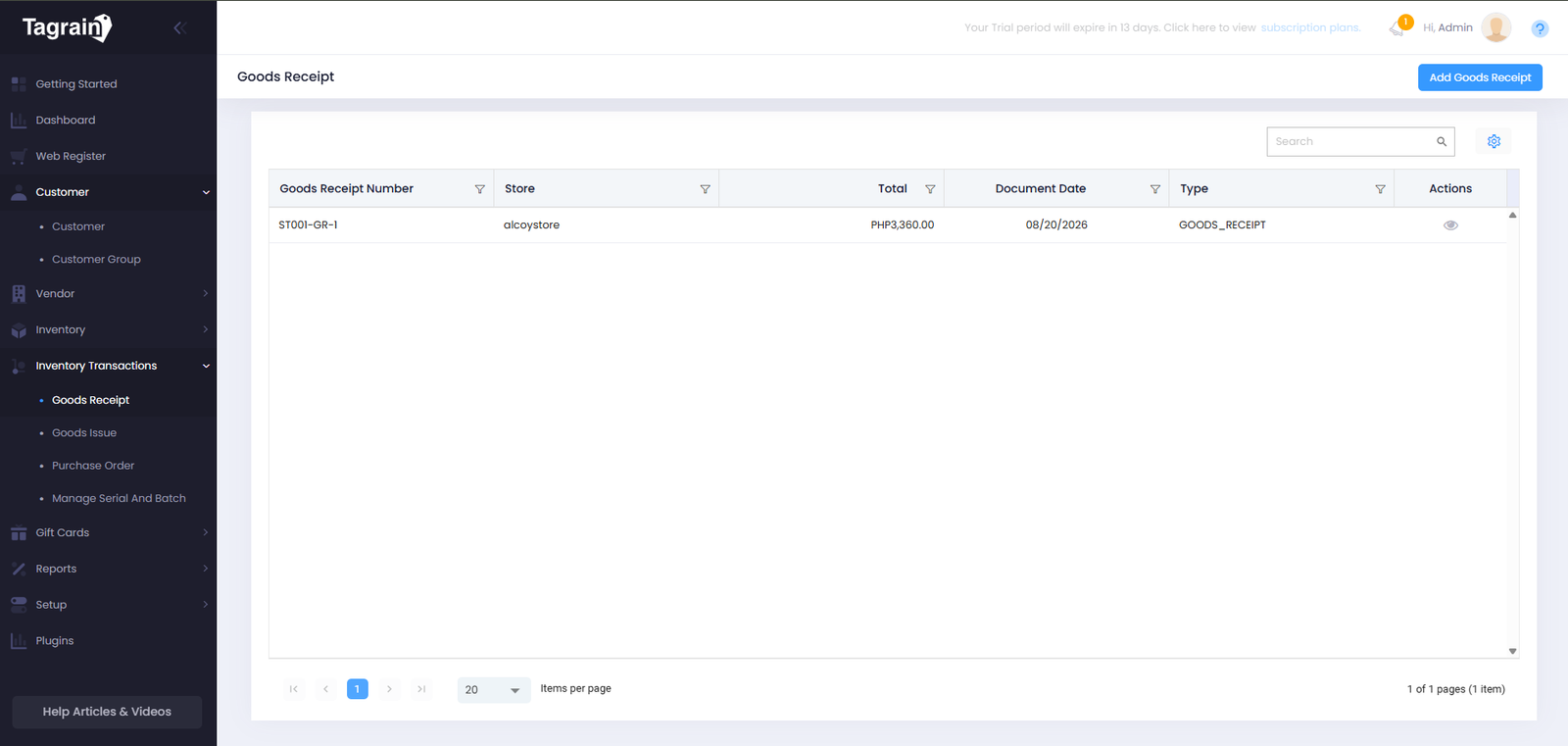Open Manage Serial And Batch
1568x746 pixels.
click(119, 499)
